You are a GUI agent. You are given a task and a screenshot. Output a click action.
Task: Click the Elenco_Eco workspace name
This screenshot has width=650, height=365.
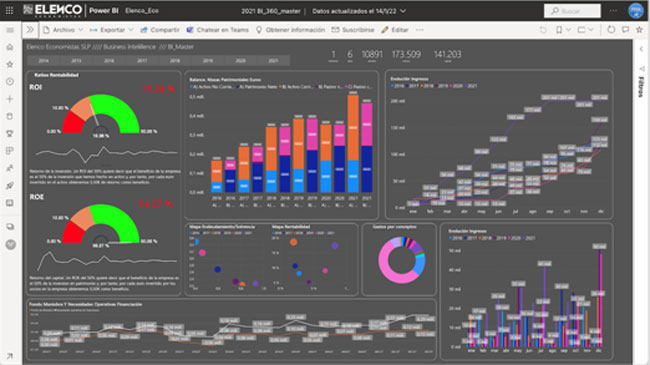[x=142, y=11]
